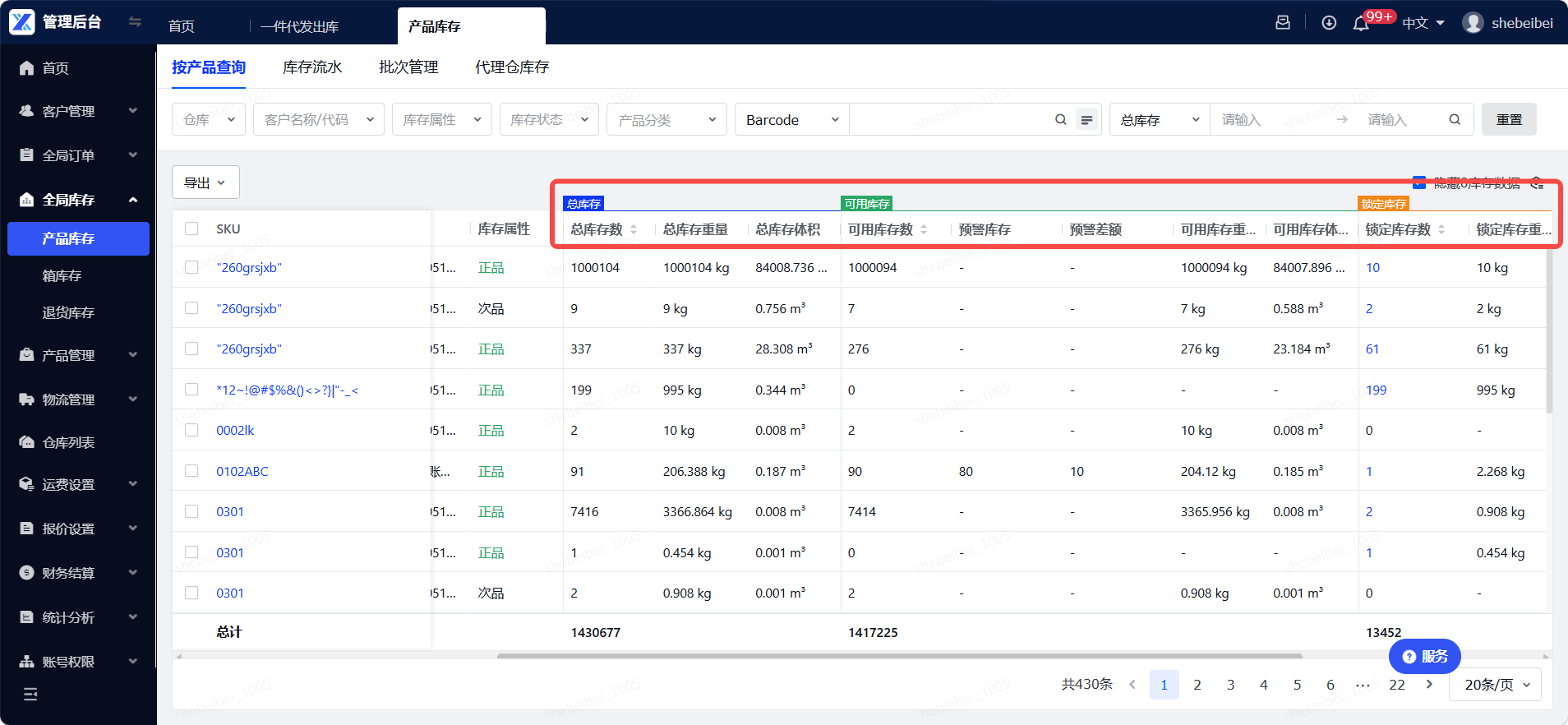Open the 总库存 range type dropdown

coord(1160,120)
